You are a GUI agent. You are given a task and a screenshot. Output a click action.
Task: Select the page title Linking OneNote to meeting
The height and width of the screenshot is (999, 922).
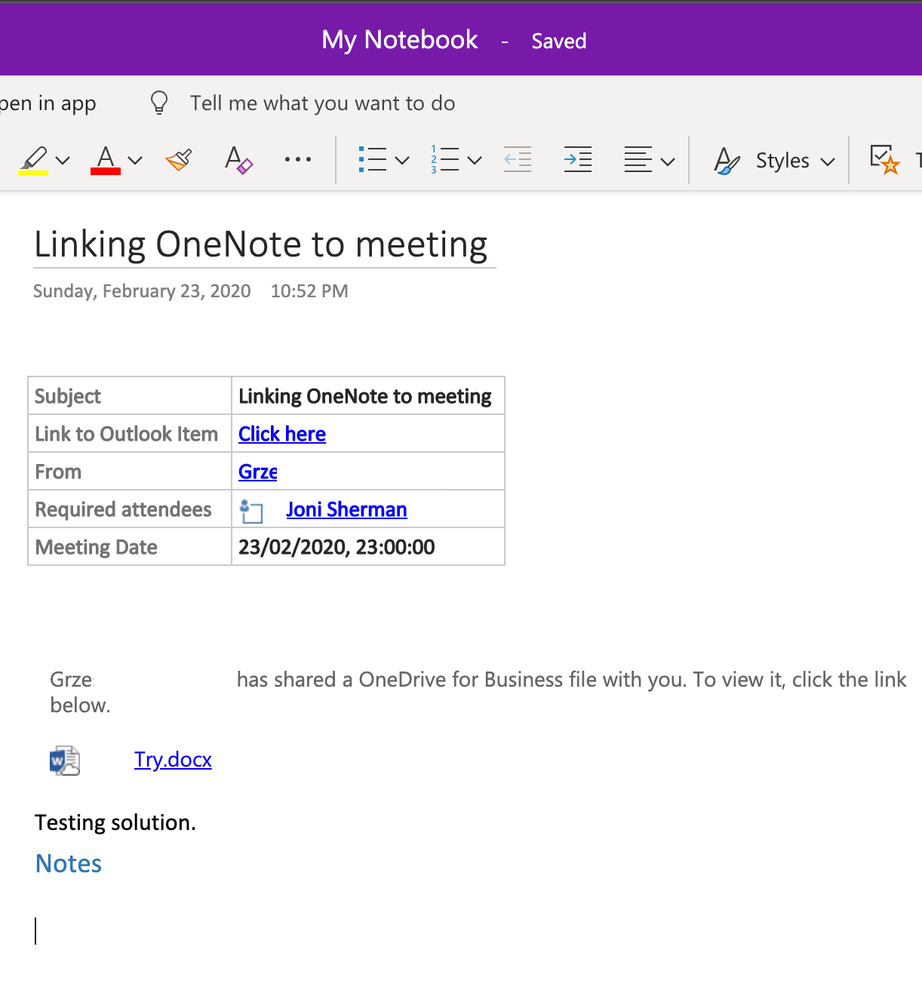pos(261,245)
